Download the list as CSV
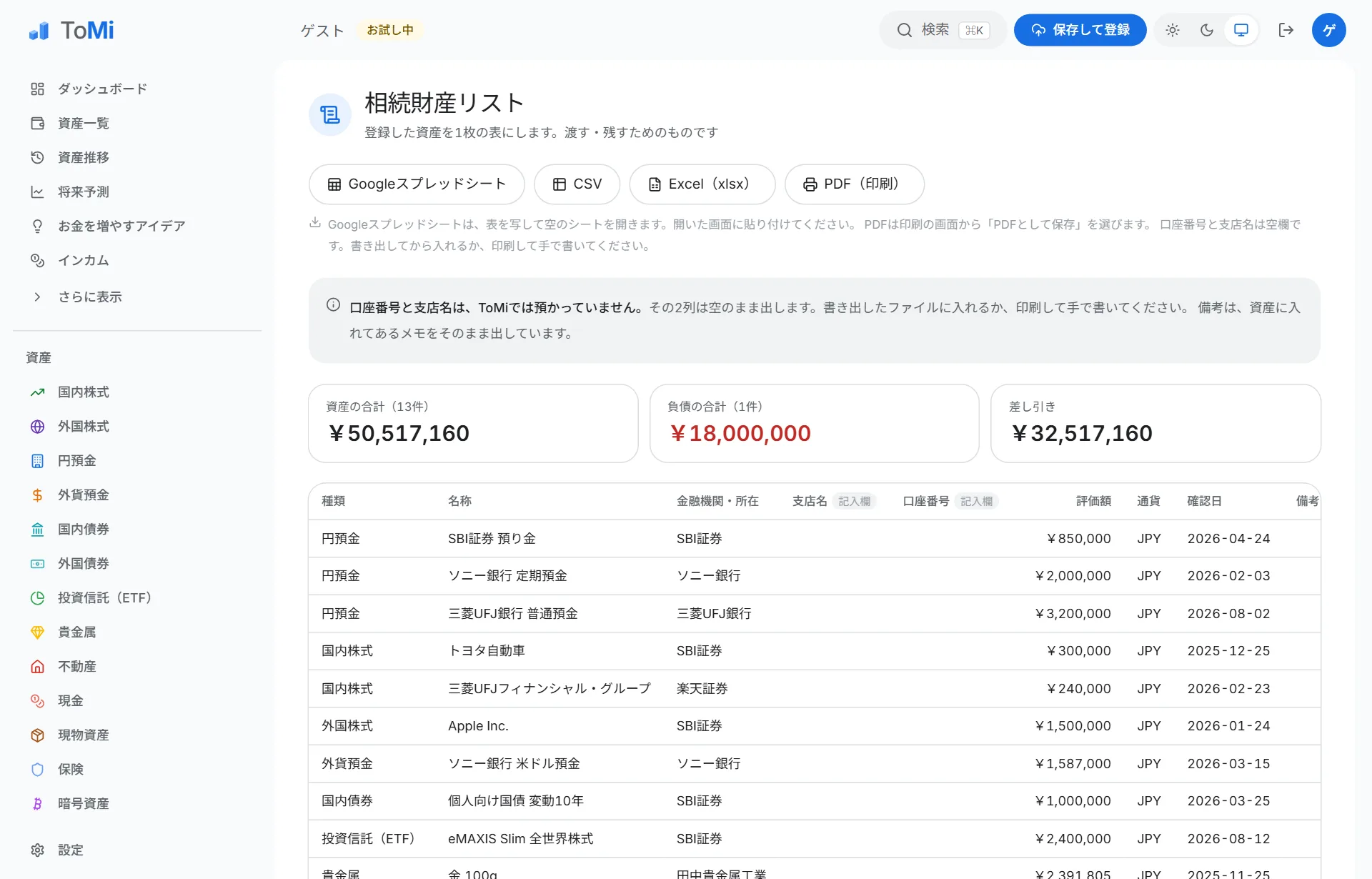This screenshot has height=879, width=1372. (577, 184)
